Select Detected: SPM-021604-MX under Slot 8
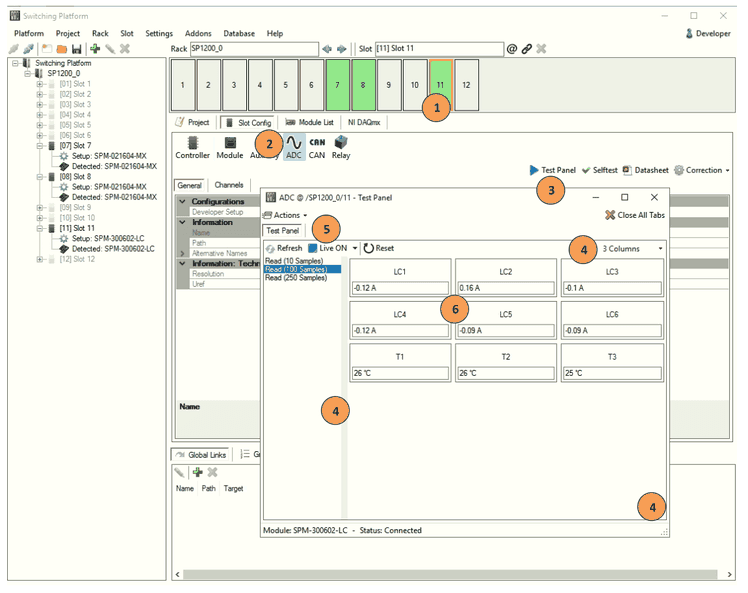Viewport: 748px width, 593px height. click(x=114, y=198)
